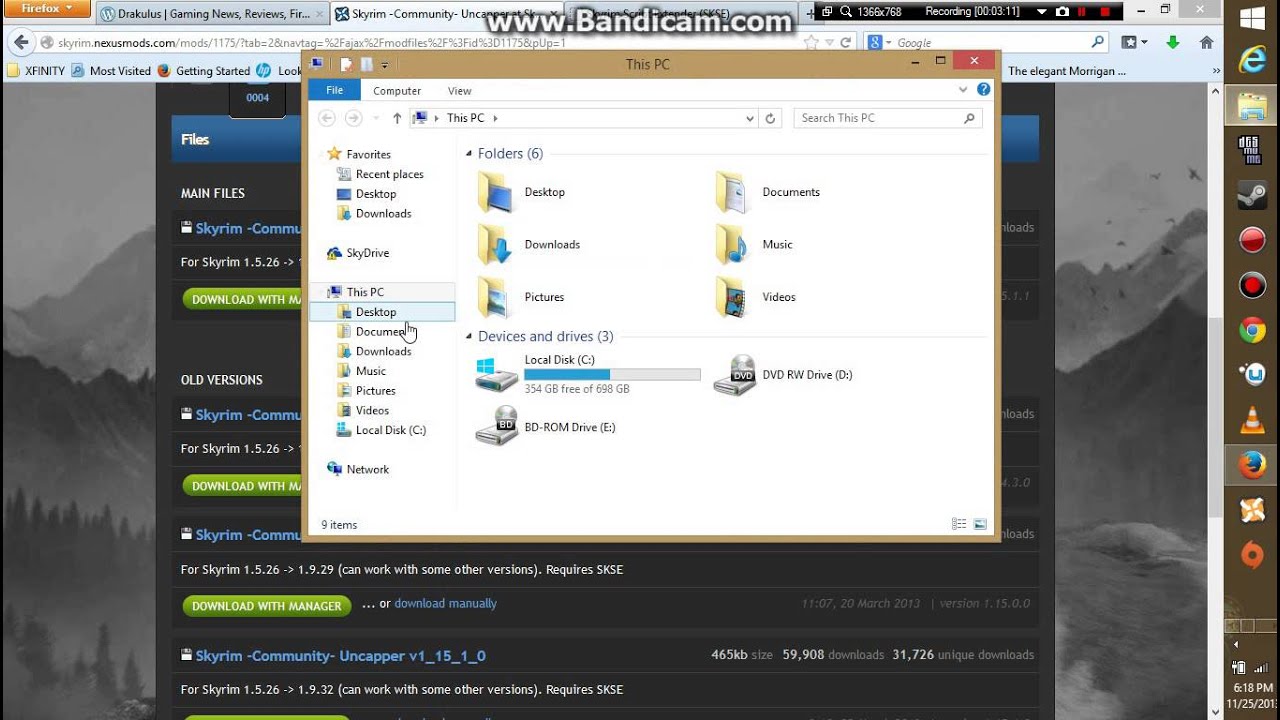The image size is (1280, 720).
Task: Expand the Explorer ribbon chevron
Action: pyautogui.click(x=963, y=90)
